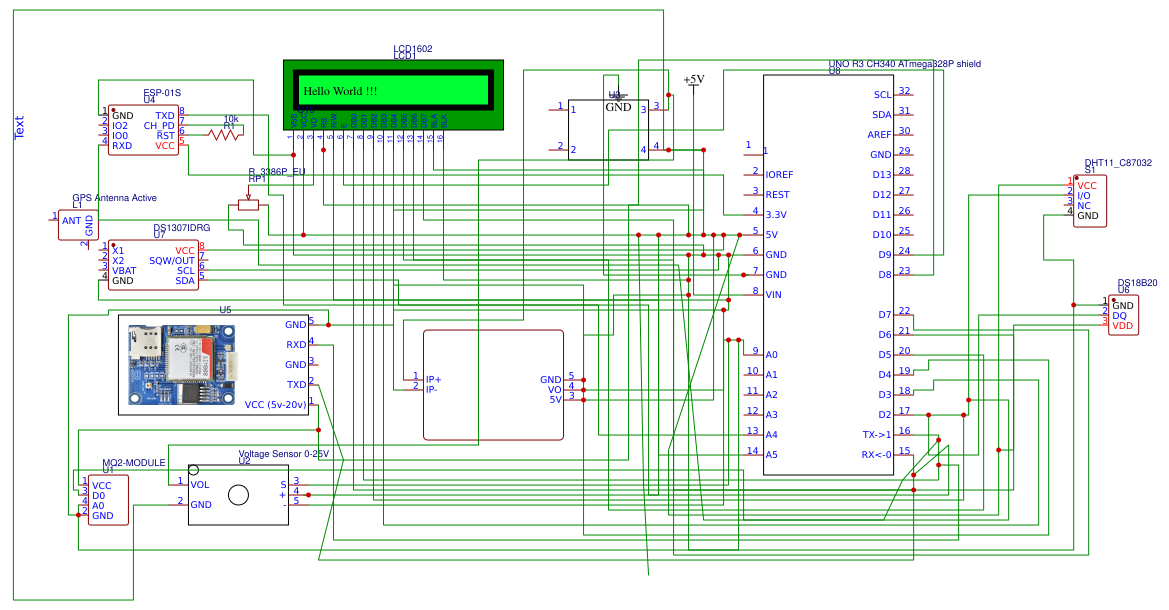Viewport: 1169px width, 610px height.
Task: Click the UNO R3 CH340 shield title
Action: pos(905,63)
